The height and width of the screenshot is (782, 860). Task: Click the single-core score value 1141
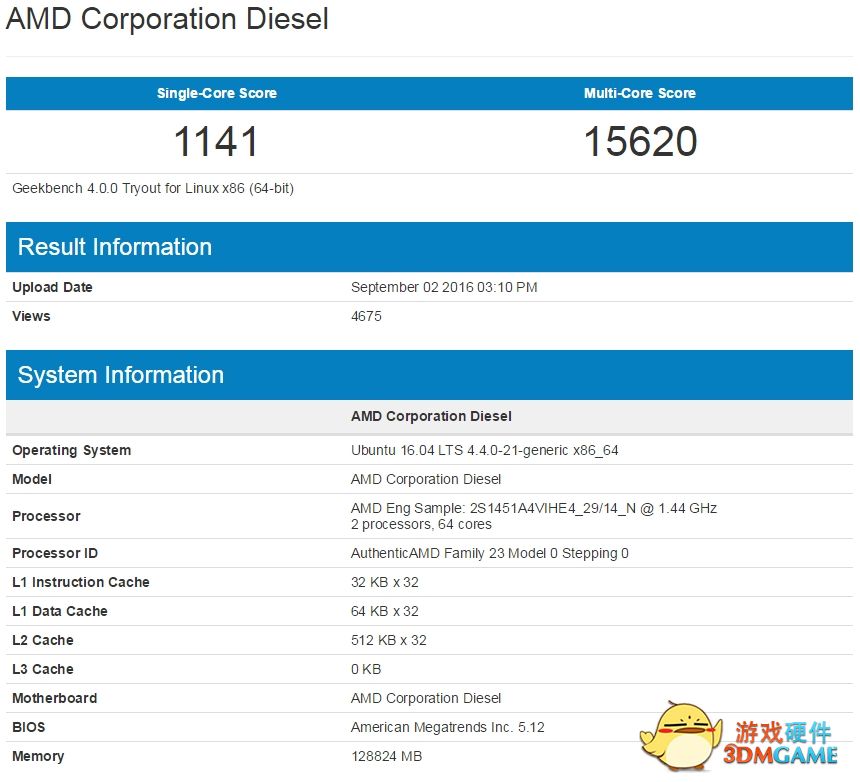tap(216, 141)
